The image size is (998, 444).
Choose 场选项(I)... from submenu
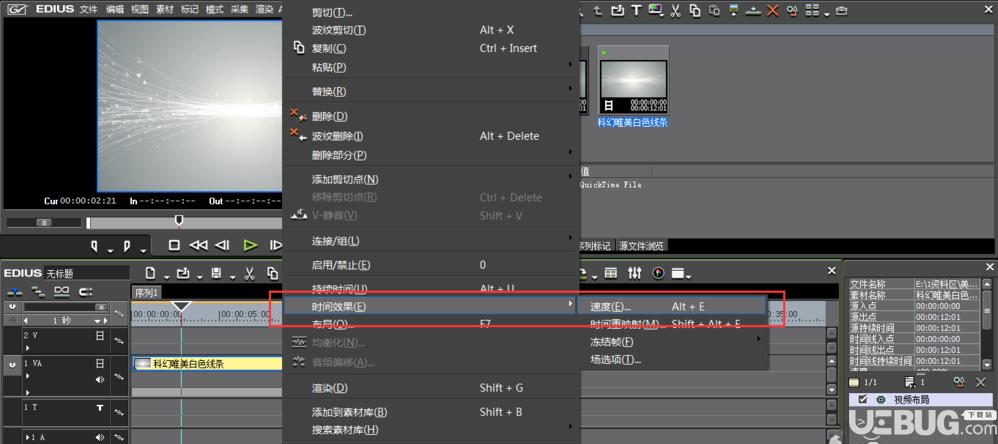click(675, 360)
